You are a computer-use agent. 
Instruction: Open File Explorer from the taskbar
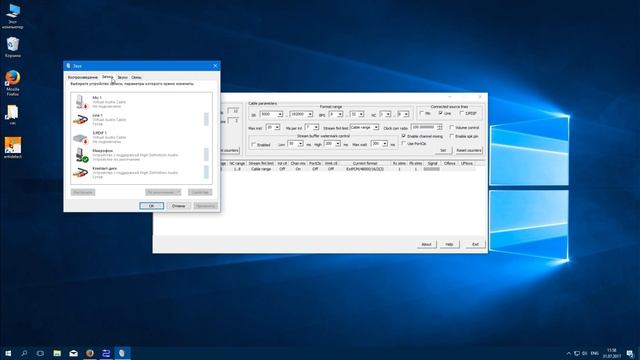[x=57, y=353]
